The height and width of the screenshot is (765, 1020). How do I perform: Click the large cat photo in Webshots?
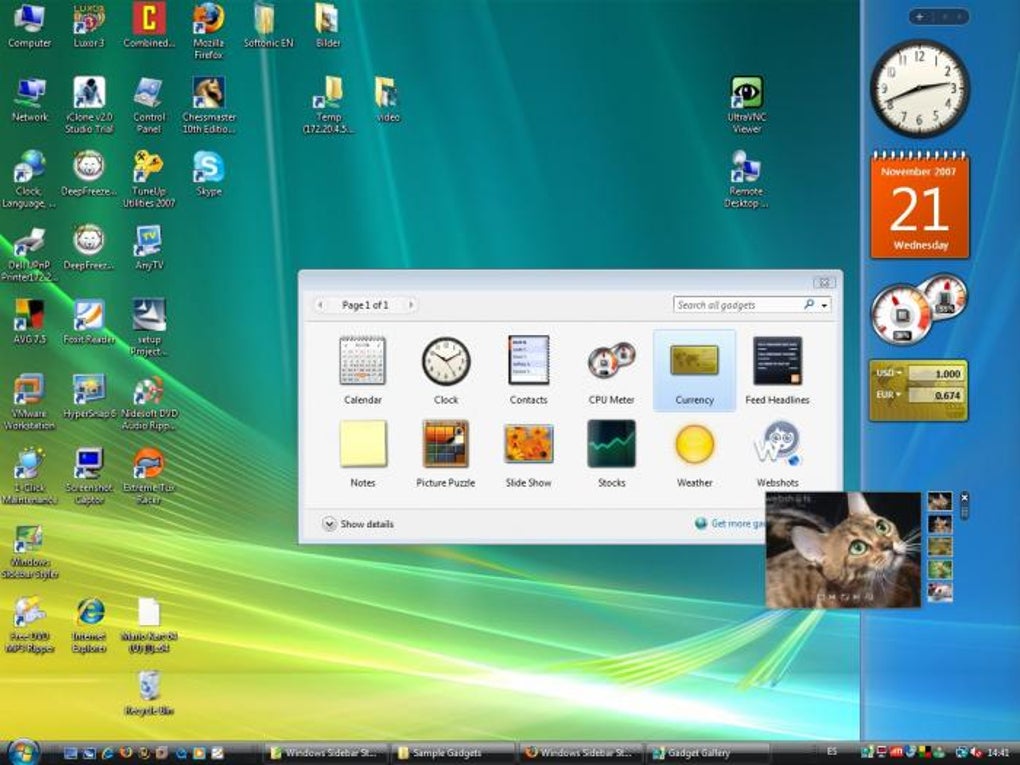(x=843, y=550)
